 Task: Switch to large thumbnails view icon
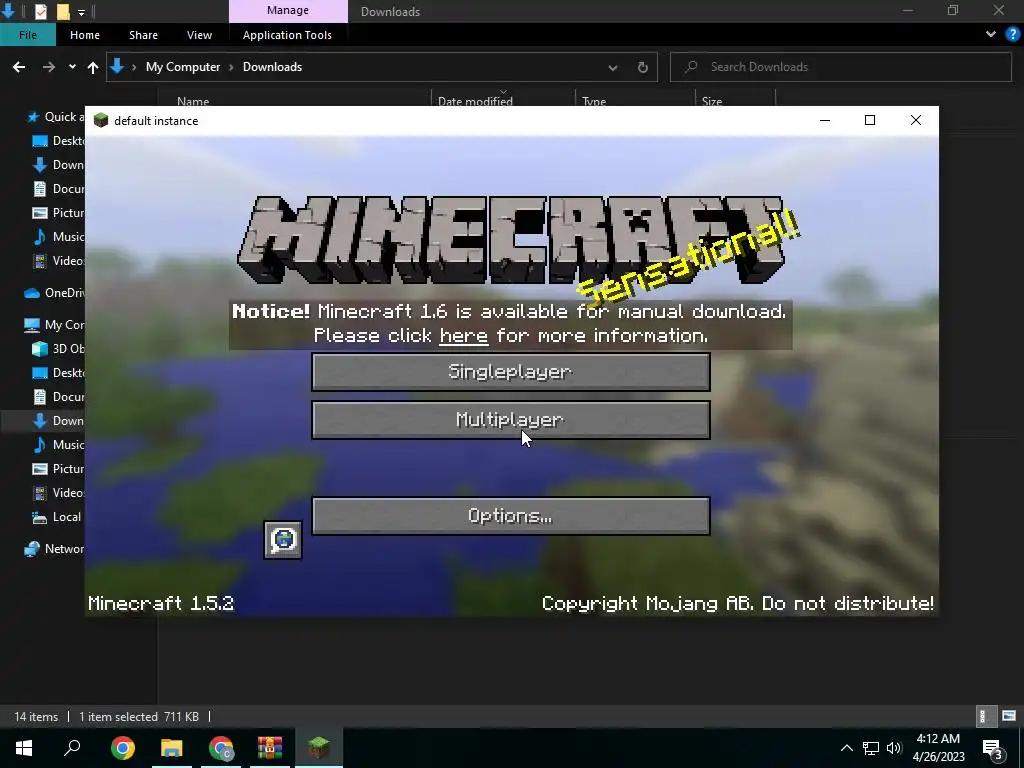coord(1009,716)
